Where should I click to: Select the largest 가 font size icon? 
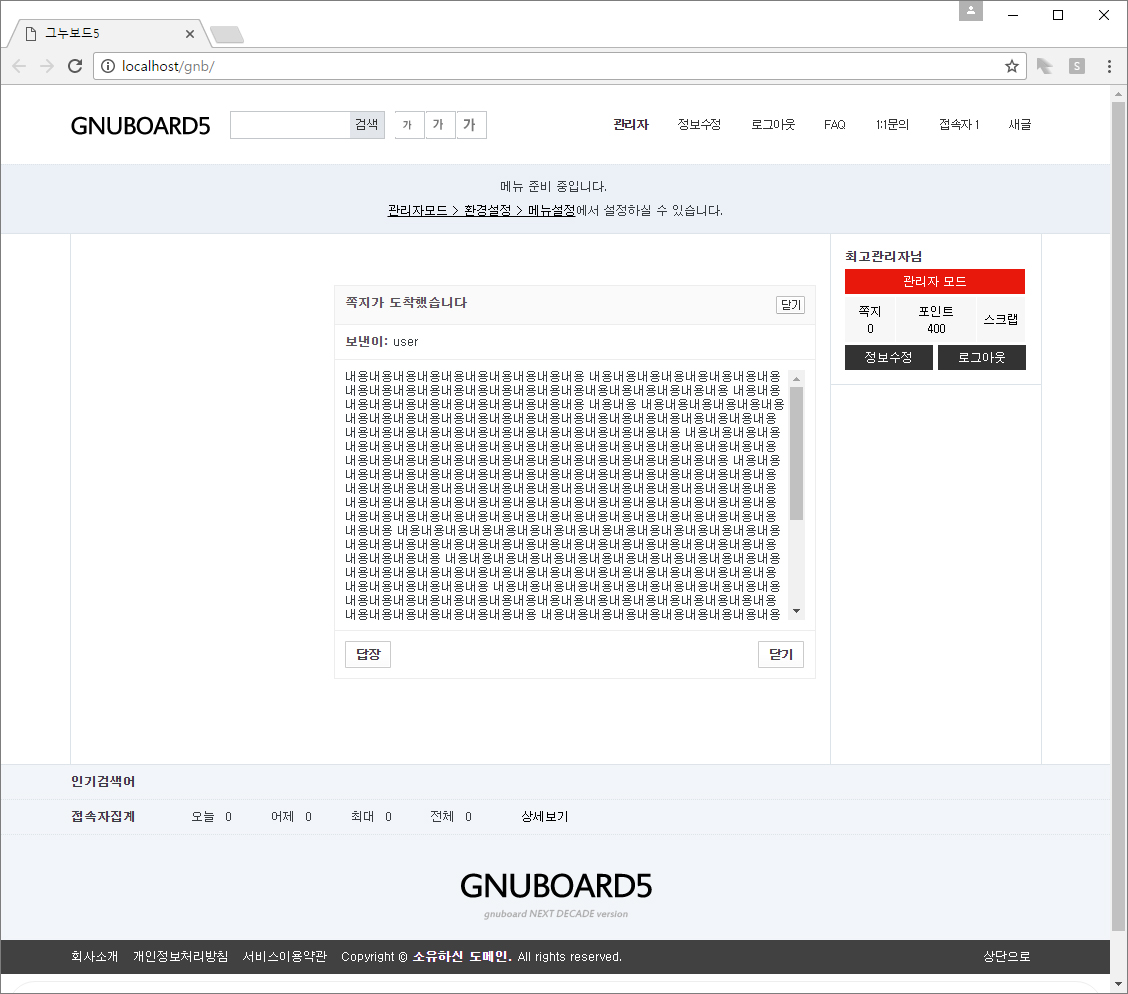pos(470,124)
